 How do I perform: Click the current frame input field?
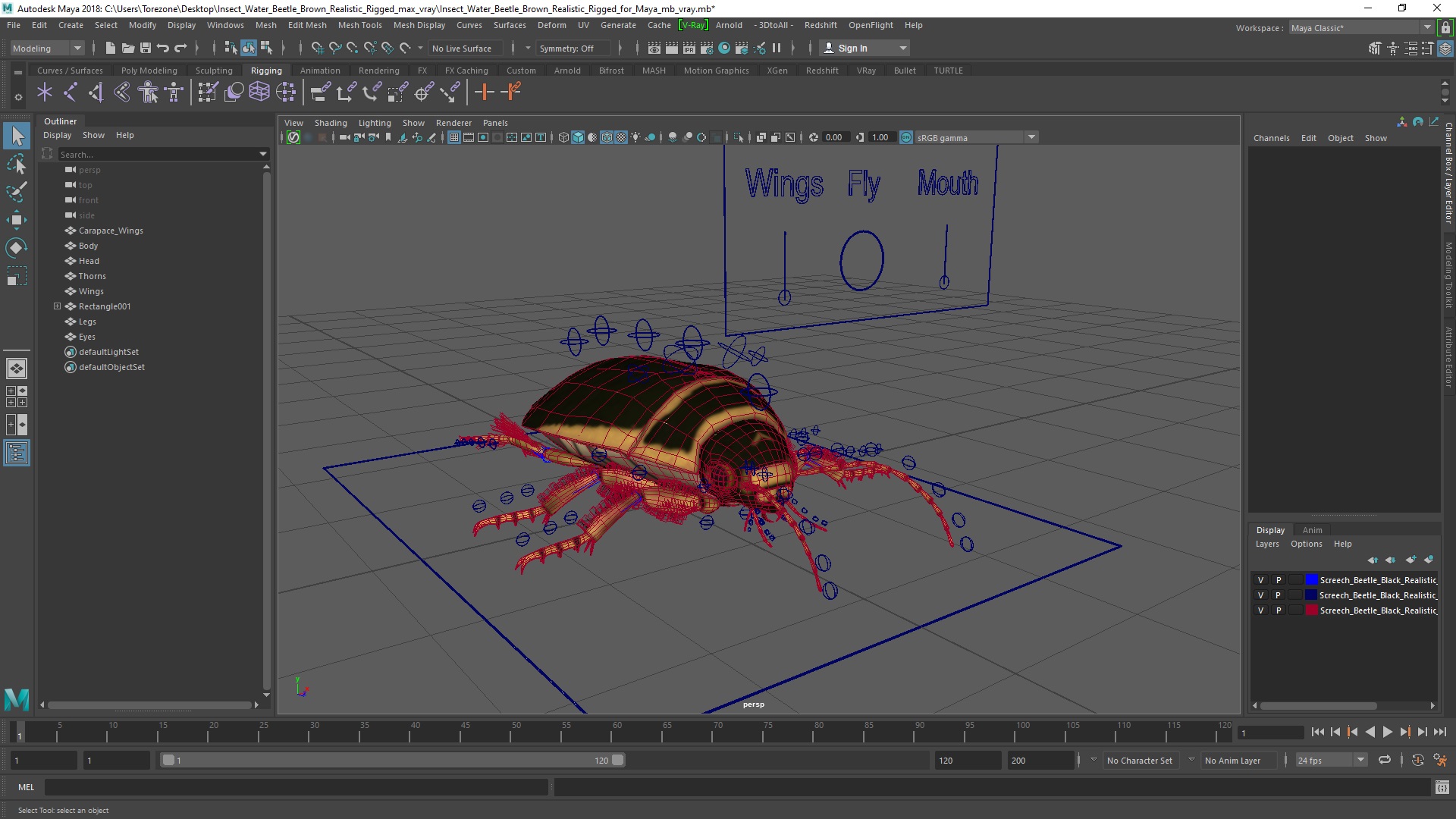(1270, 733)
